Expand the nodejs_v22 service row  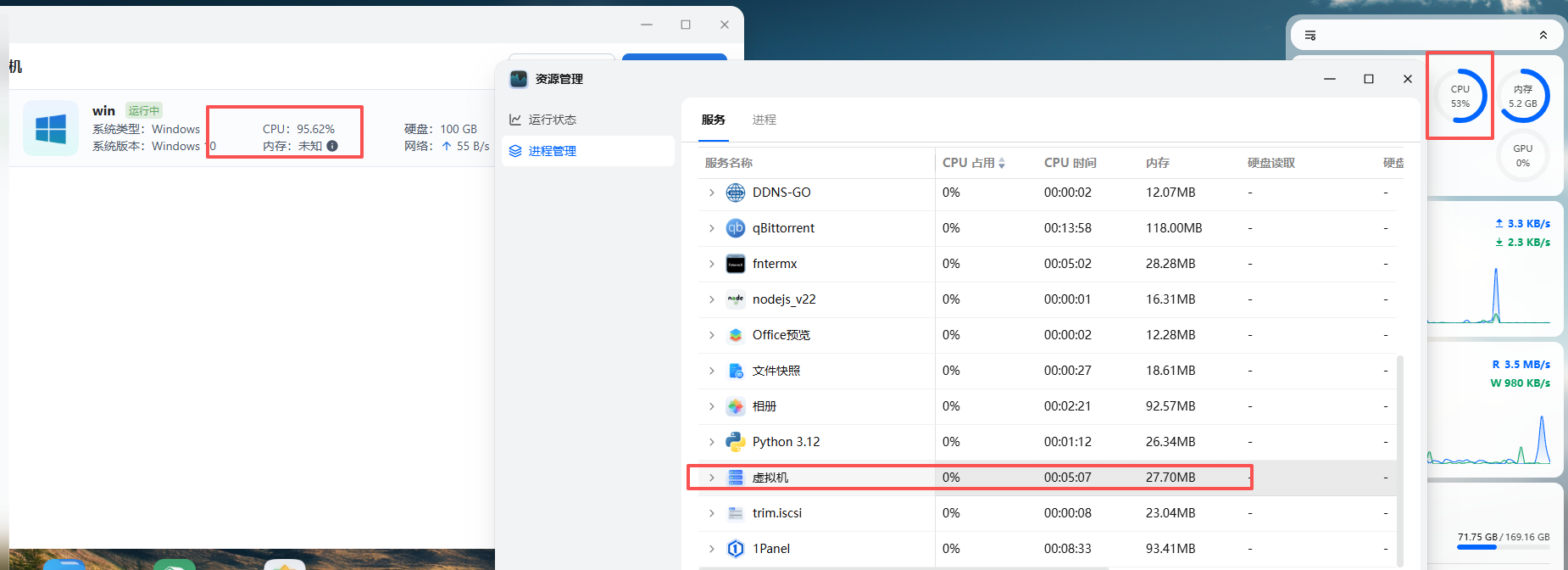tap(711, 299)
